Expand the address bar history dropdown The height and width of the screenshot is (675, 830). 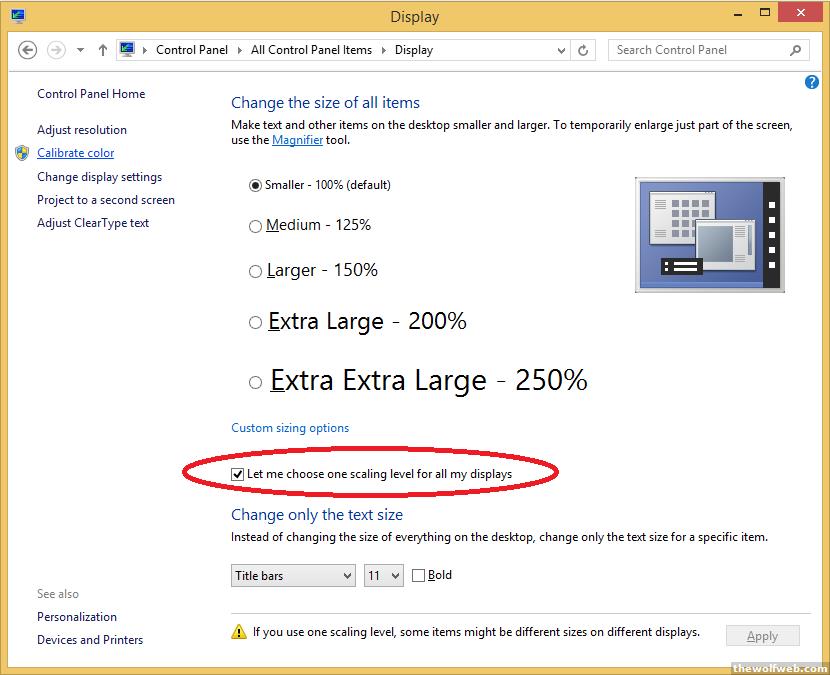pyautogui.click(x=562, y=50)
